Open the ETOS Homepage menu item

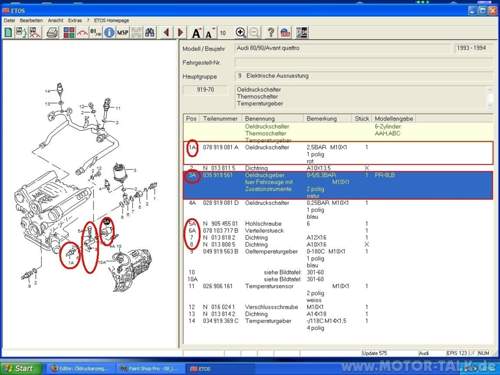coord(111,20)
